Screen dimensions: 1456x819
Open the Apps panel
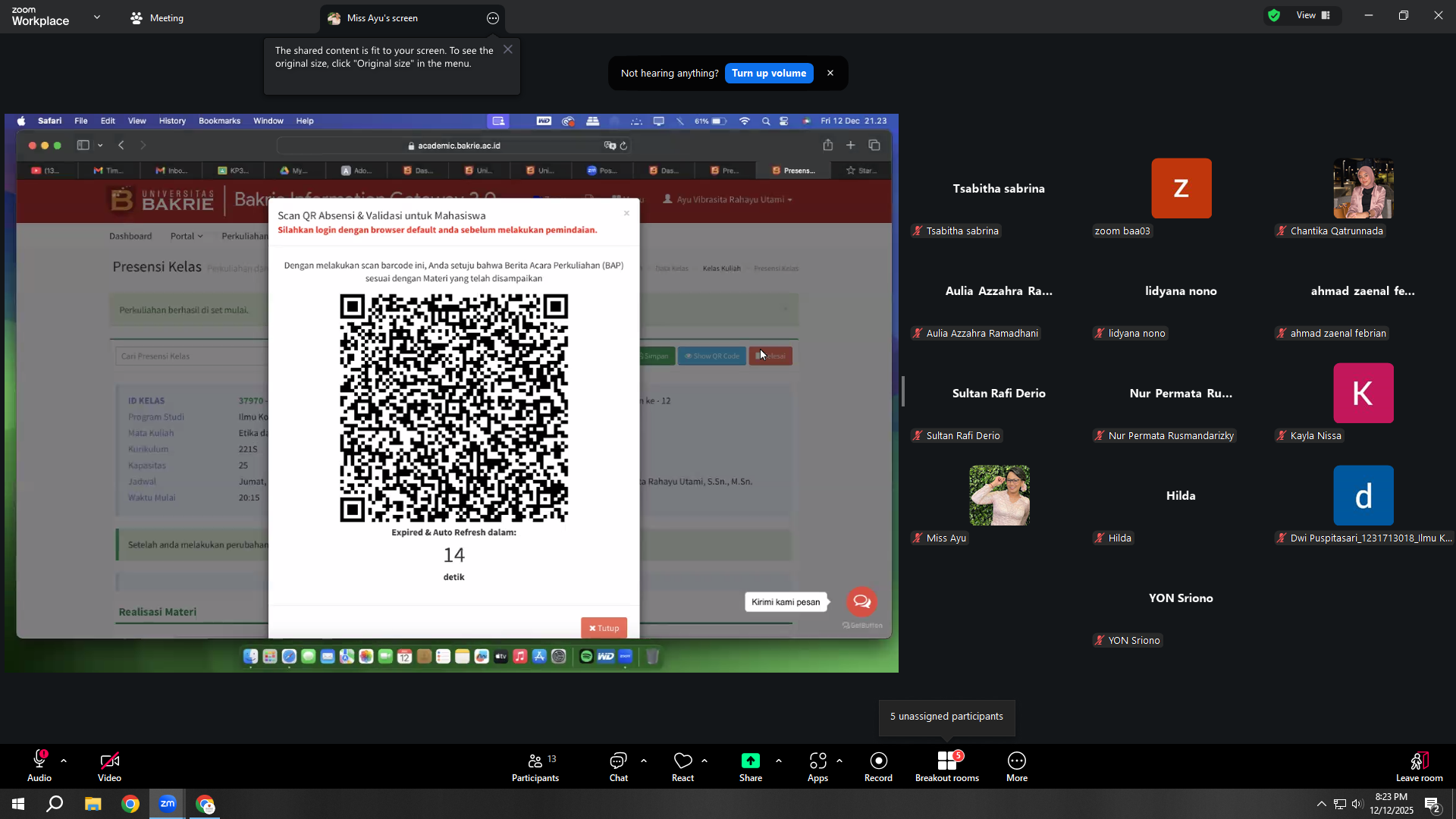pyautogui.click(x=817, y=766)
